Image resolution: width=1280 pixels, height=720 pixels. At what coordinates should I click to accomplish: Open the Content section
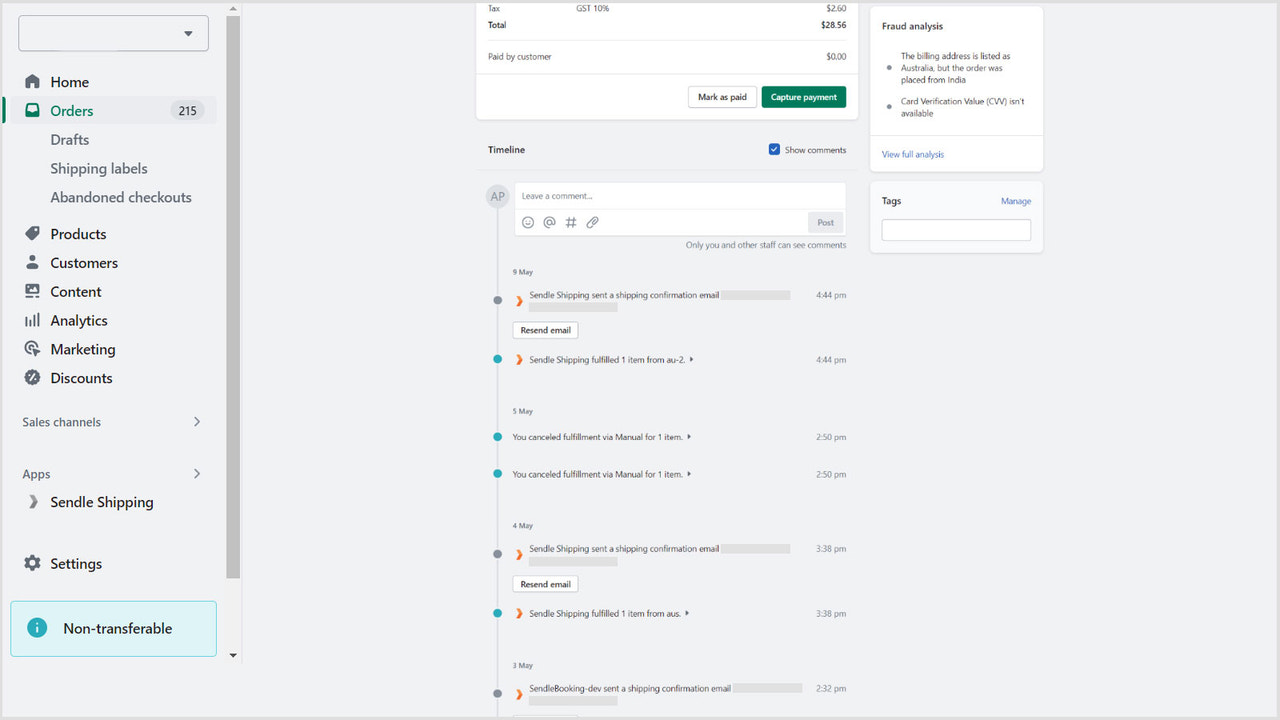point(75,291)
